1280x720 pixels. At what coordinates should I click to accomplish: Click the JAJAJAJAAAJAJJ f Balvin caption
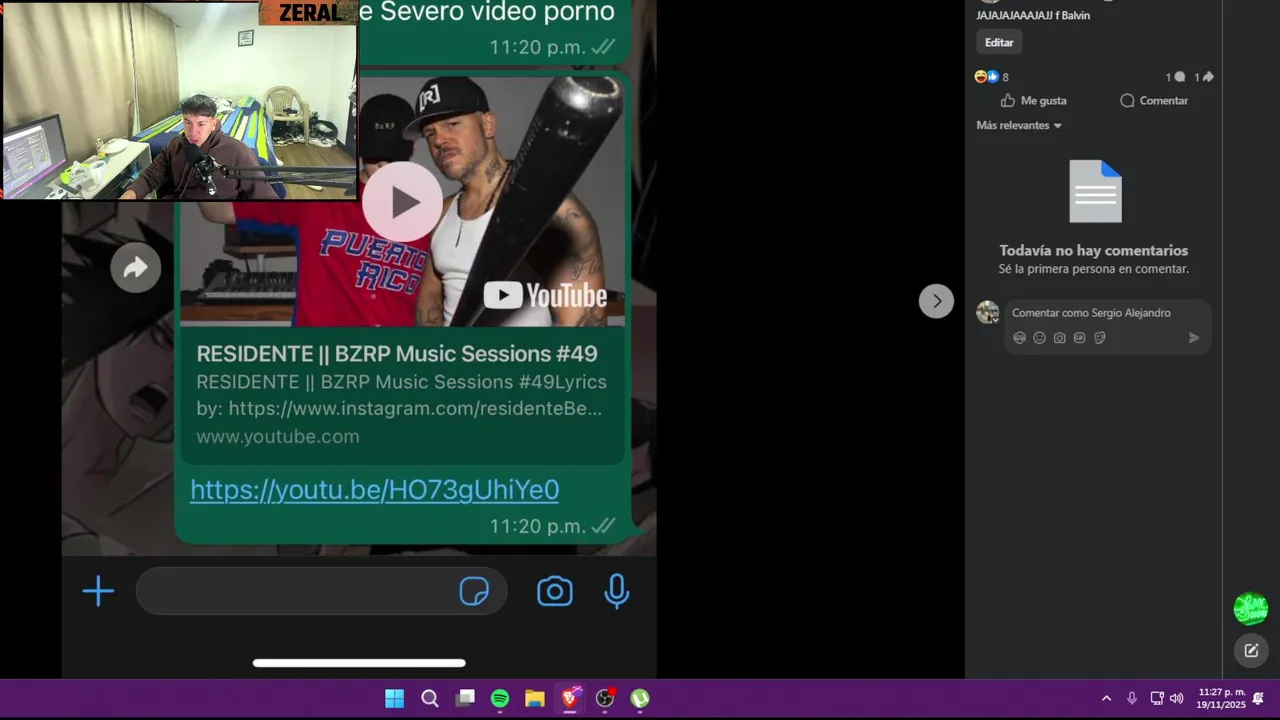[x=1033, y=16]
